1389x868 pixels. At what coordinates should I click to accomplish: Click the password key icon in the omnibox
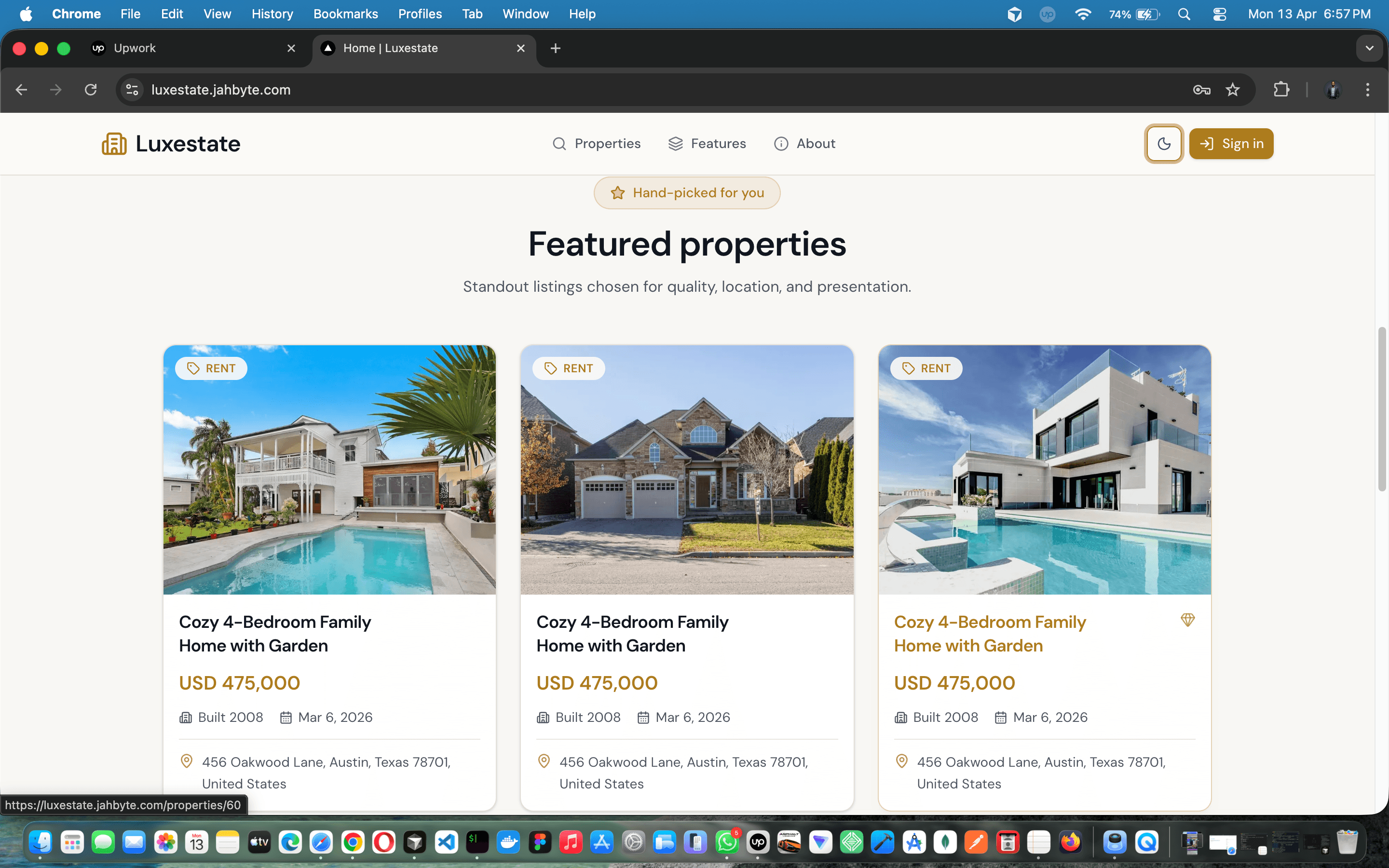point(1201,90)
